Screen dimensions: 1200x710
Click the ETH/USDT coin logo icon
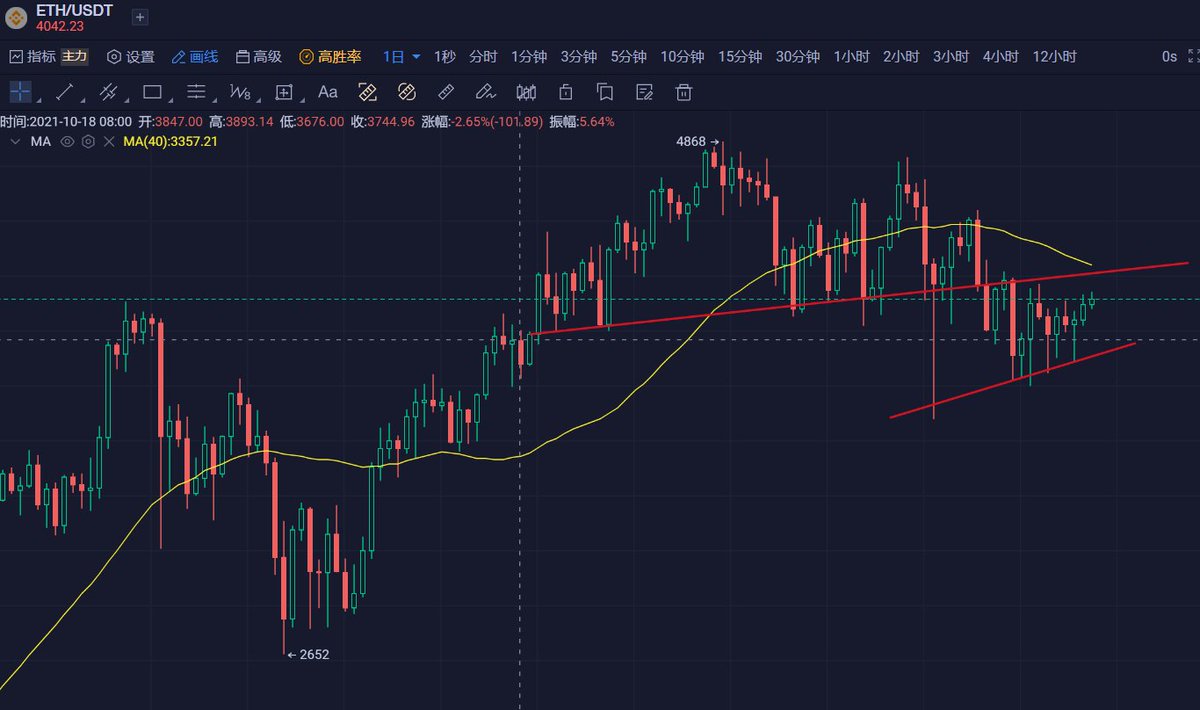[16, 17]
